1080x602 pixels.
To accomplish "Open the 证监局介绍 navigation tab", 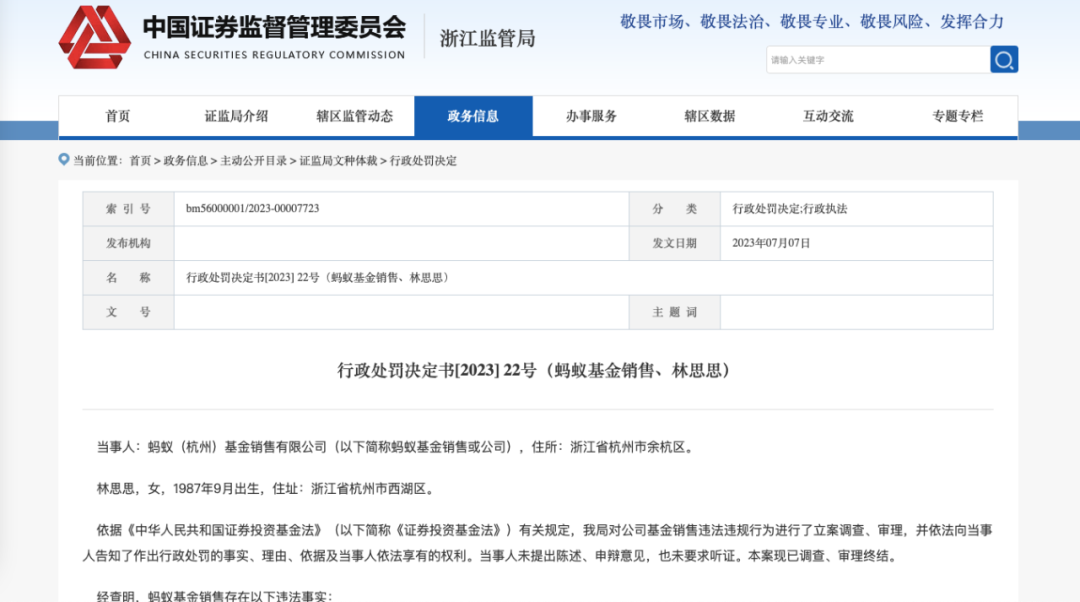I will pos(236,116).
